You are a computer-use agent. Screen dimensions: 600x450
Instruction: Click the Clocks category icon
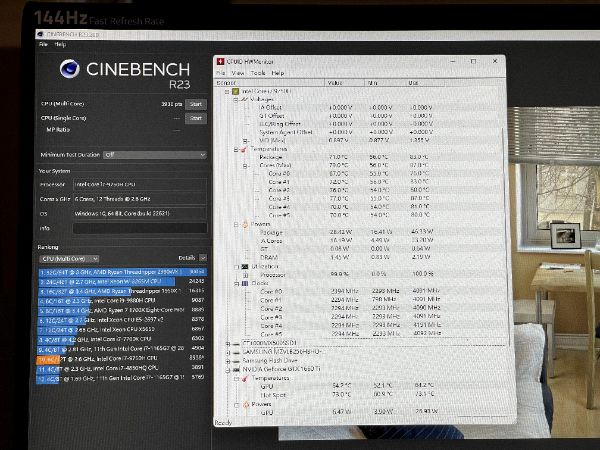tap(245, 284)
